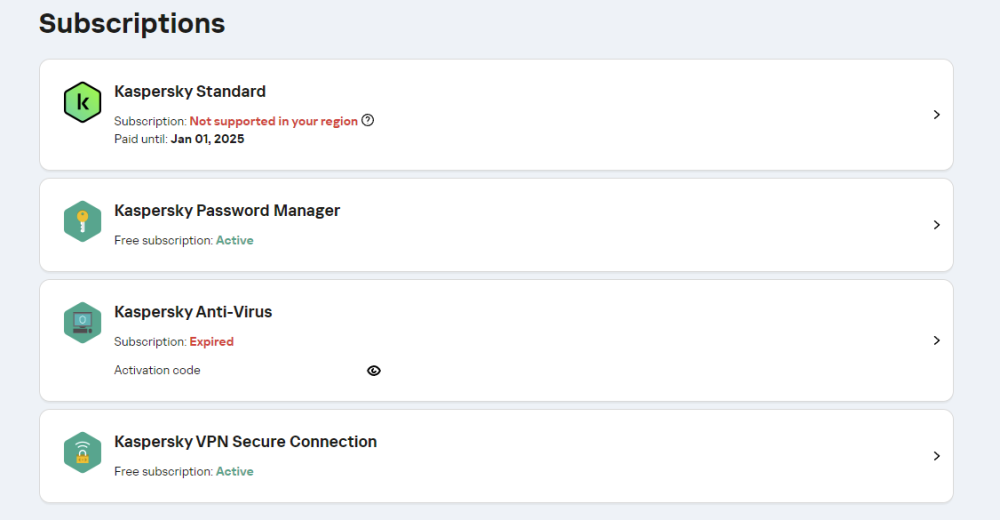This screenshot has width=1000, height=520.
Task: Open the Kaspersky Standard title link
Action: (x=190, y=92)
